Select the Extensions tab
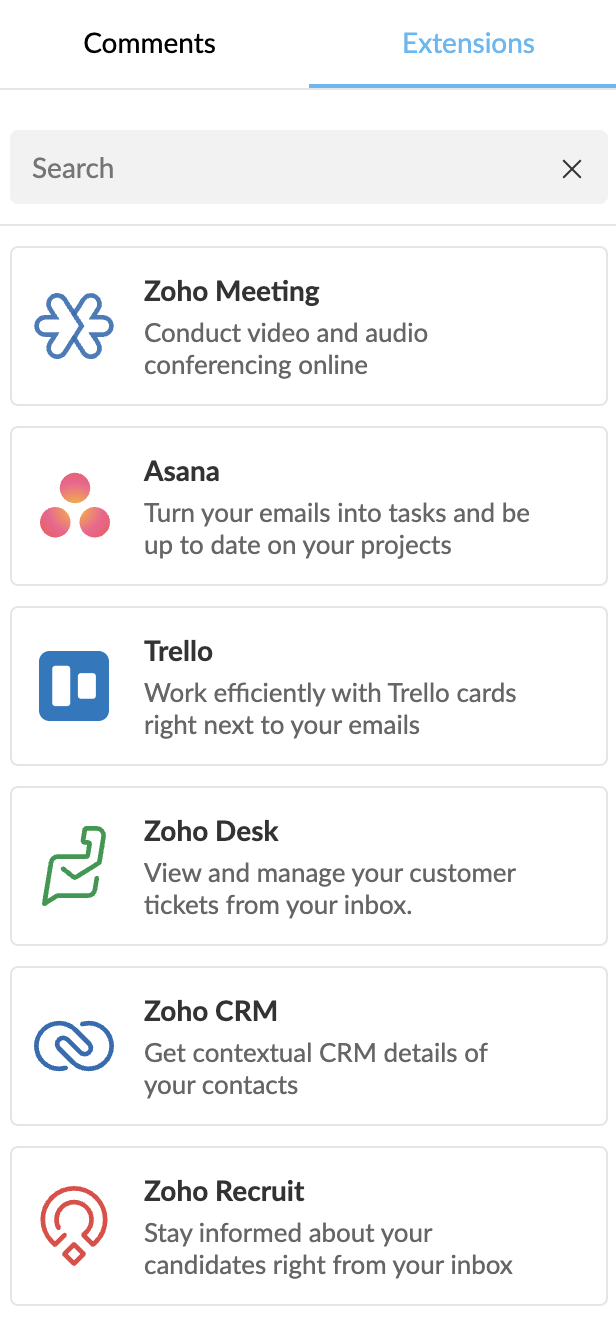This screenshot has width=616, height=1320. (468, 44)
